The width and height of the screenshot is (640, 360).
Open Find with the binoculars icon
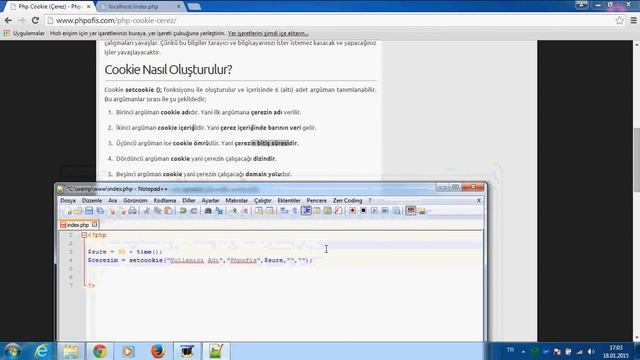(x=208, y=211)
